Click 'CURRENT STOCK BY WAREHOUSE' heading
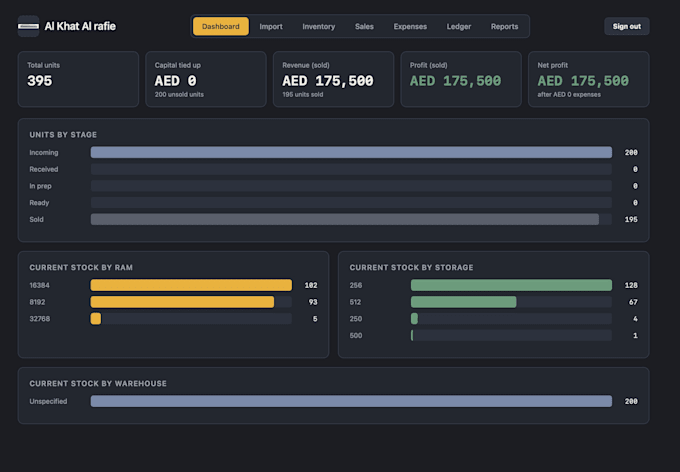Screen dimensions: 680x472 click(x=98, y=384)
